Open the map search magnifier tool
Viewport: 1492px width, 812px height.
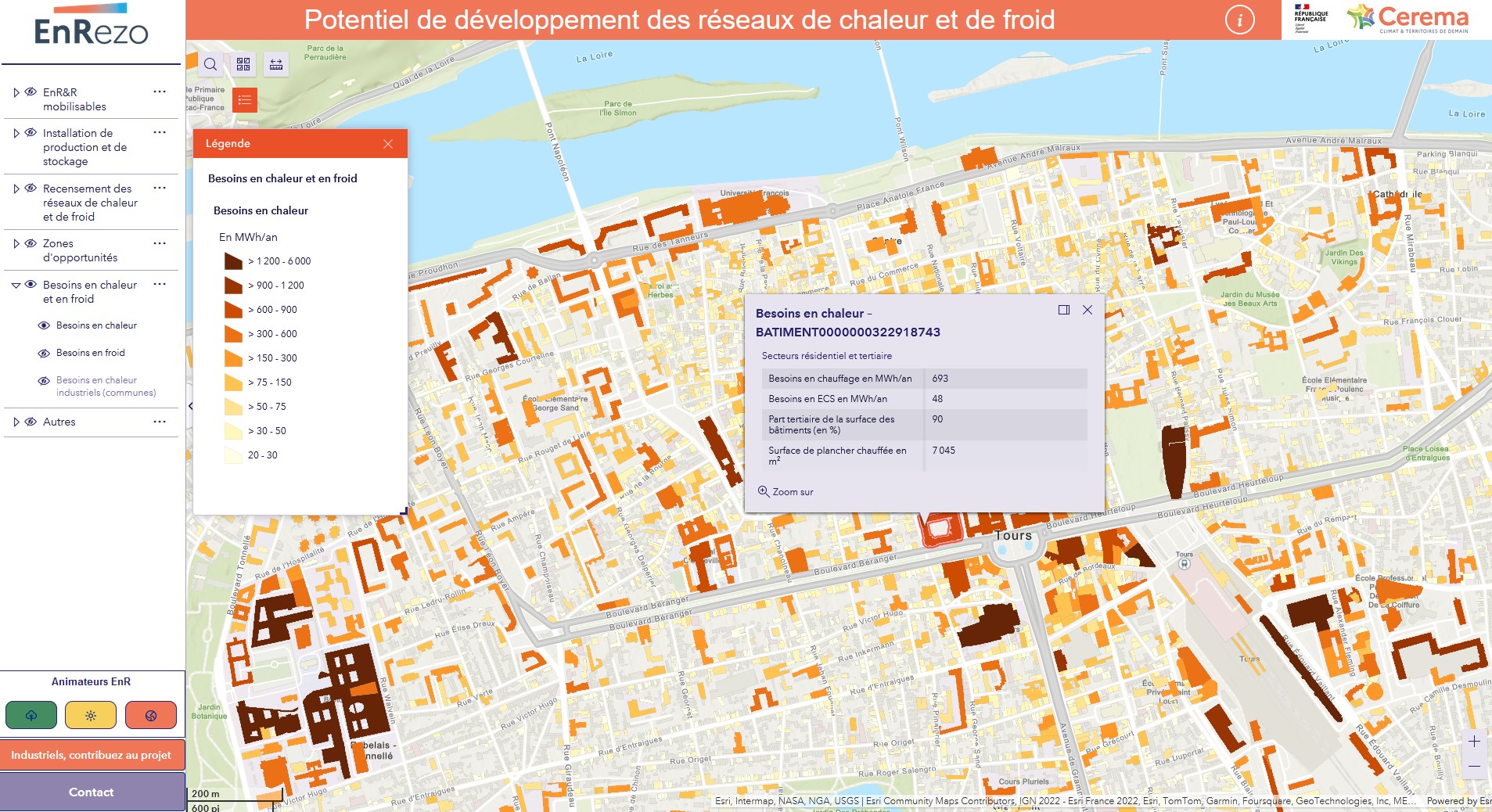(210, 64)
